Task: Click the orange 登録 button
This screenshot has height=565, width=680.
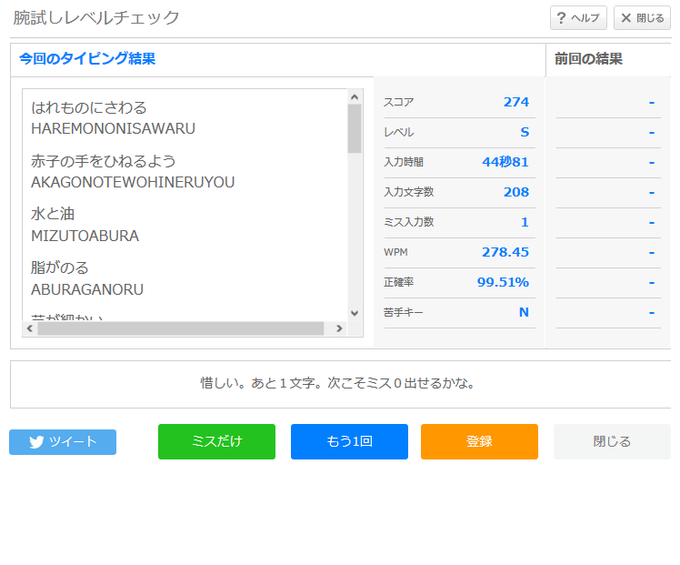Action: (x=479, y=441)
